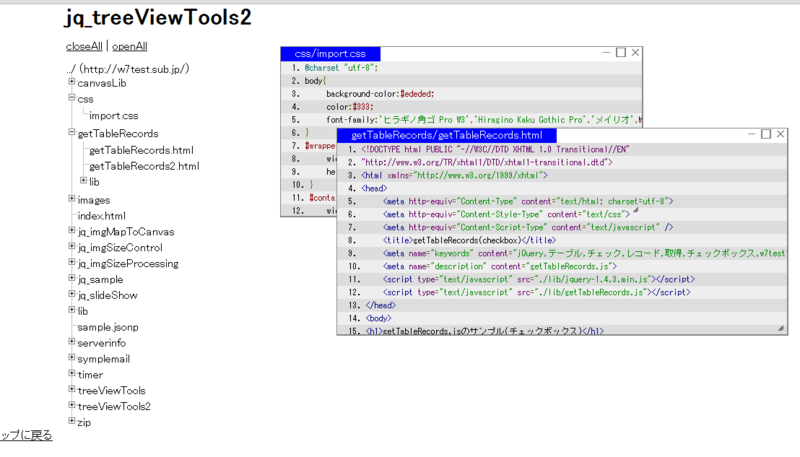The height and width of the screenshot is (457, 800).
Task: Click the jquery-1.4.3.min.js script line
Action: [x=562, y=280]
